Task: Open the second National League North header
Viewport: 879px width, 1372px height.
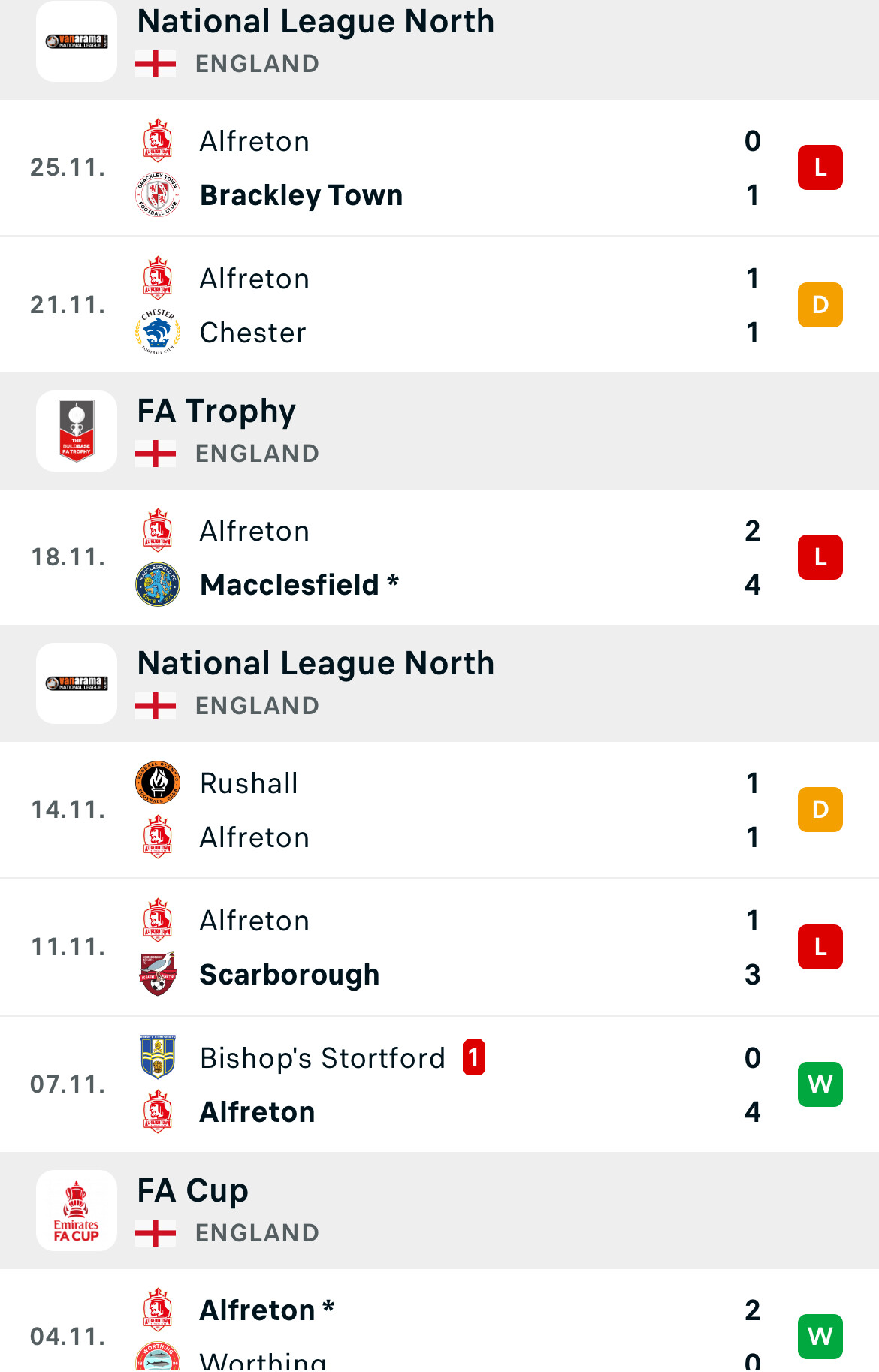Action: coord(439,683)
